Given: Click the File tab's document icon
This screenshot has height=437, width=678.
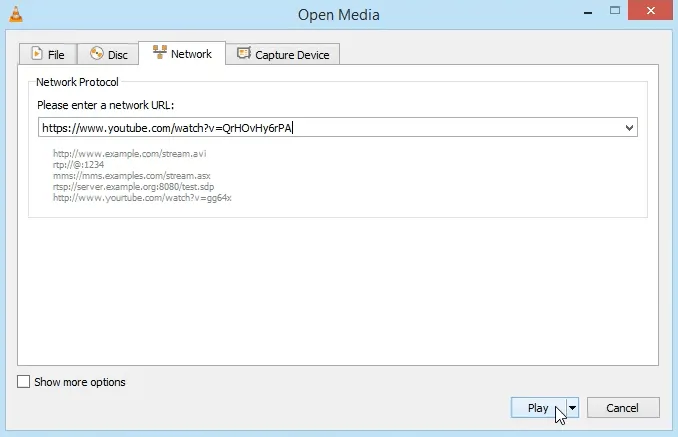Looking at the screenshot, I should 38,54.
